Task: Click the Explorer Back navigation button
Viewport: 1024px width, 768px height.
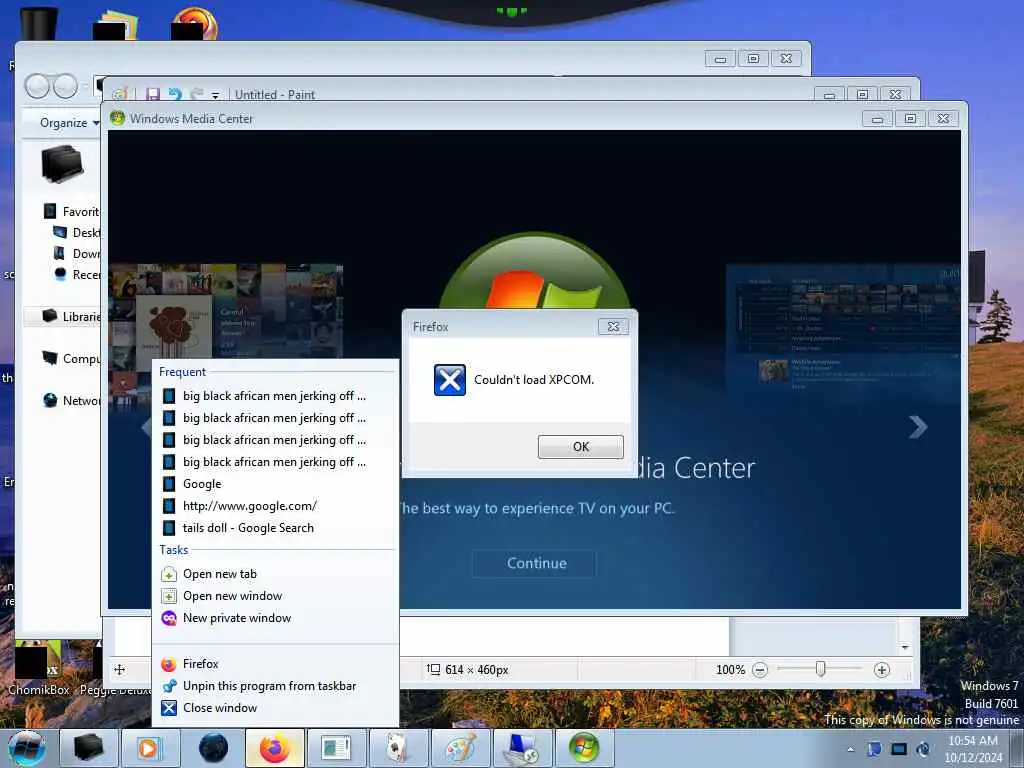Action: tap(37, 86)
